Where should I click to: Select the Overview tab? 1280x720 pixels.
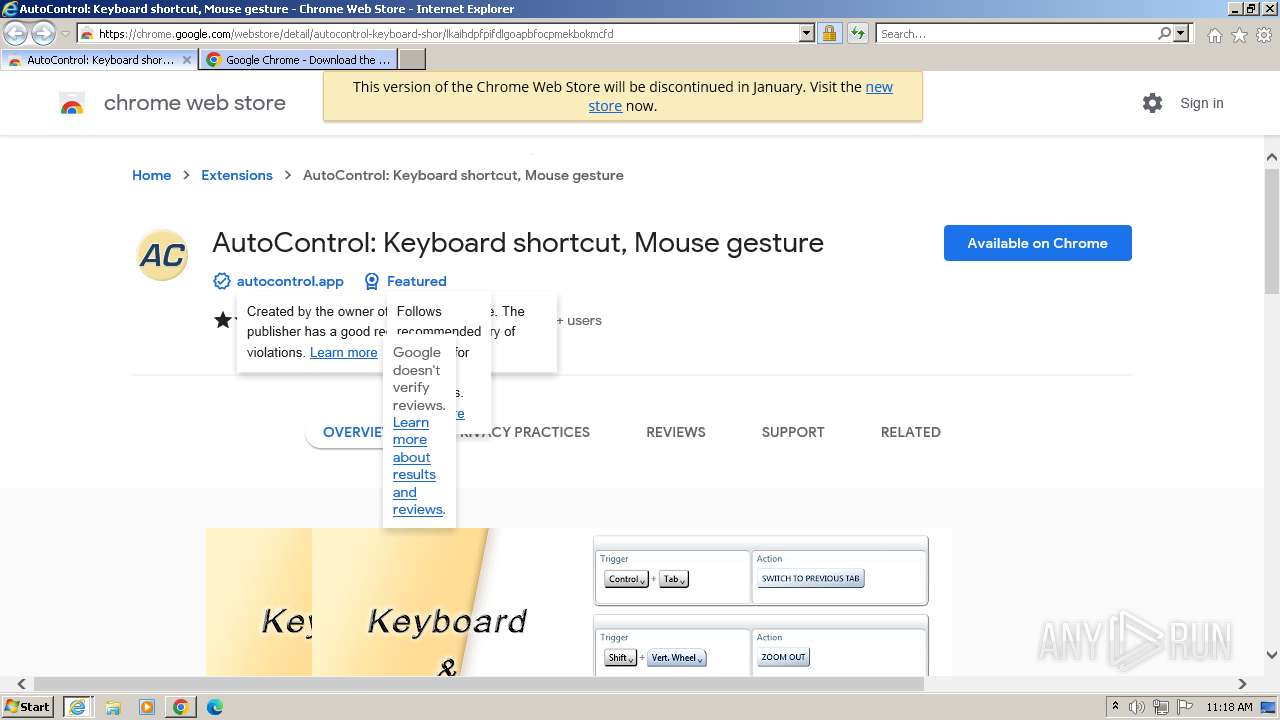point(353,432)
